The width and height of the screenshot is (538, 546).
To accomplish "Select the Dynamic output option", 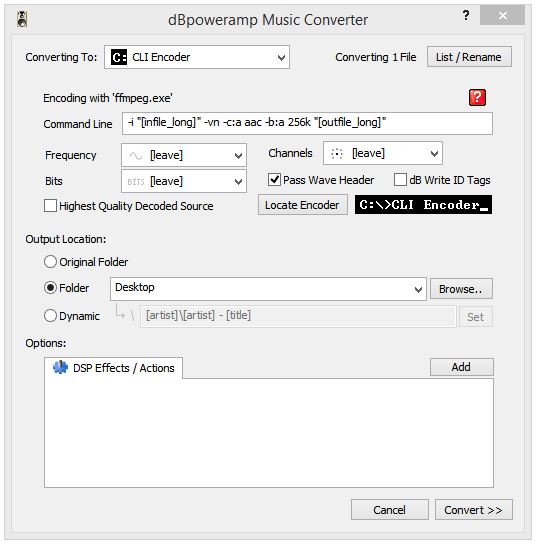I will coord(50,316).
